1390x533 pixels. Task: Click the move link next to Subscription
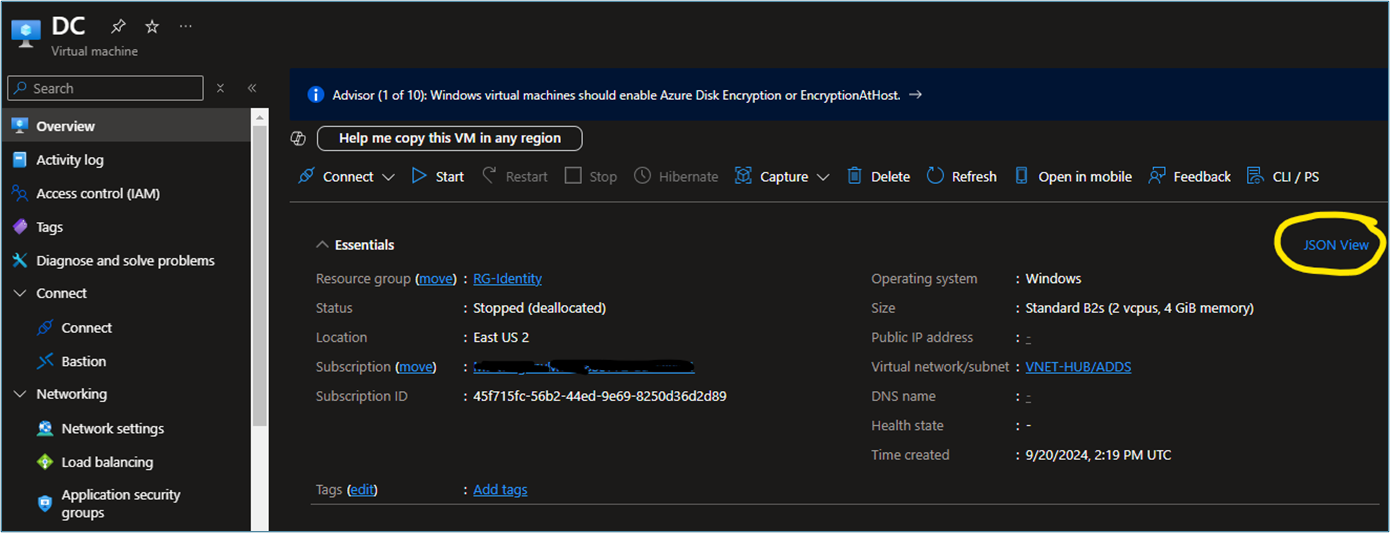[416, 367]
